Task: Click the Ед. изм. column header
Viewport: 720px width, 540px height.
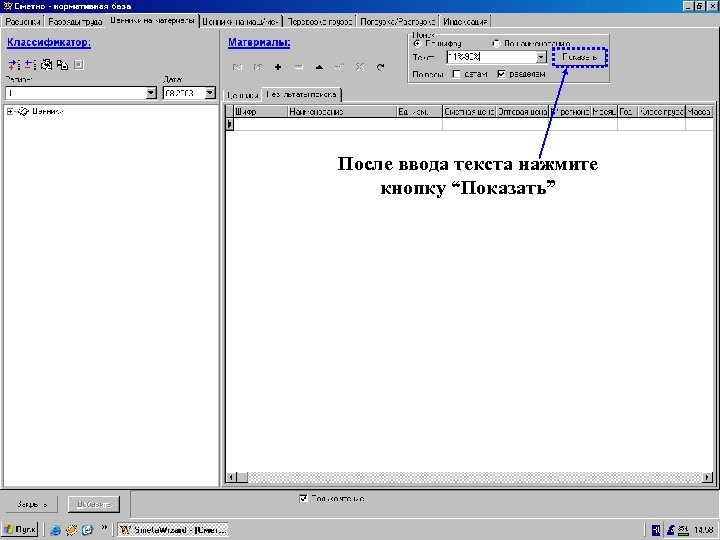Action: click(x=419, y=112)
